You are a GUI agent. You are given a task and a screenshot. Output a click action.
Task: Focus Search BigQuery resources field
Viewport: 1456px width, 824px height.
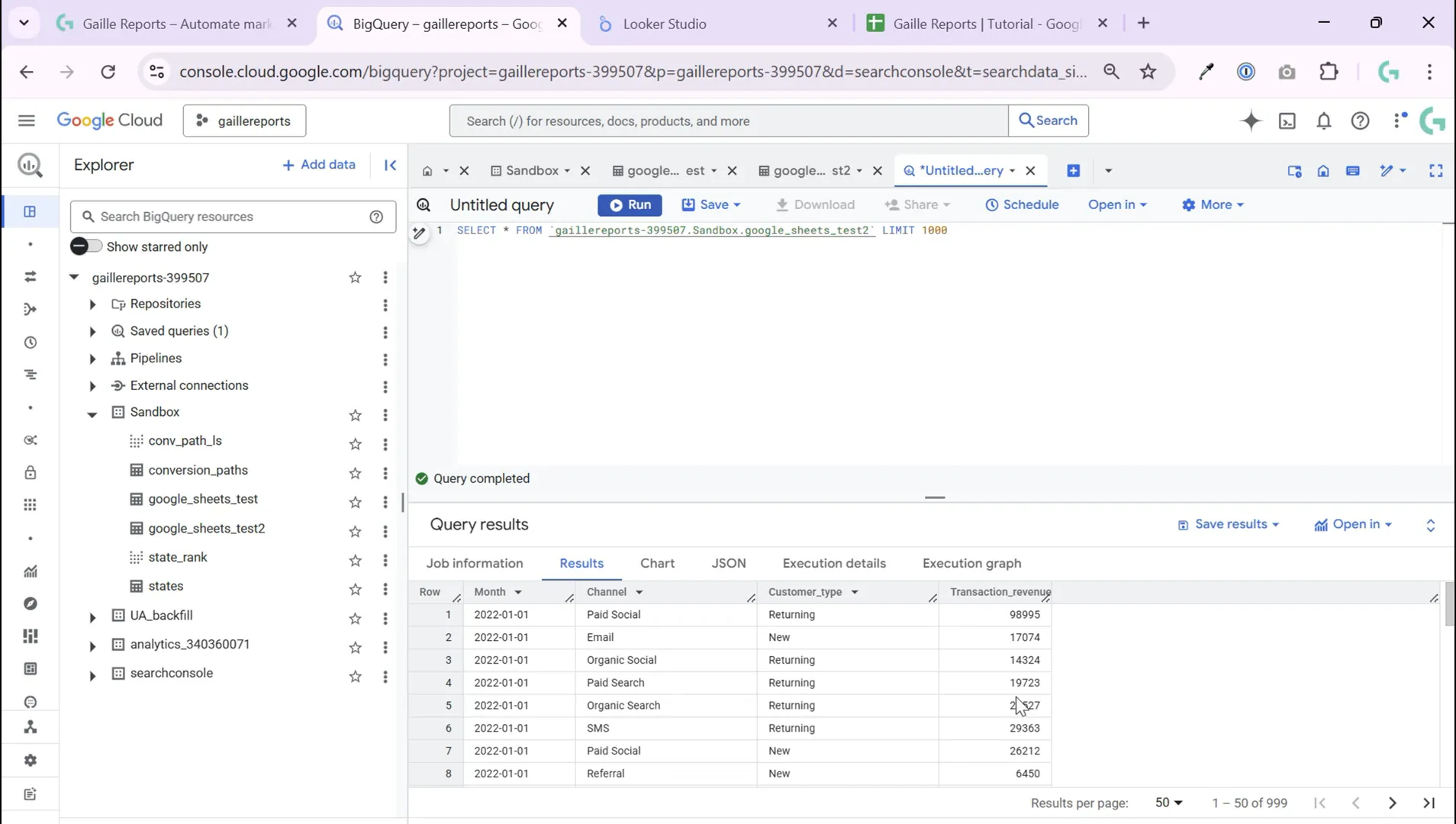pos(233,217)
